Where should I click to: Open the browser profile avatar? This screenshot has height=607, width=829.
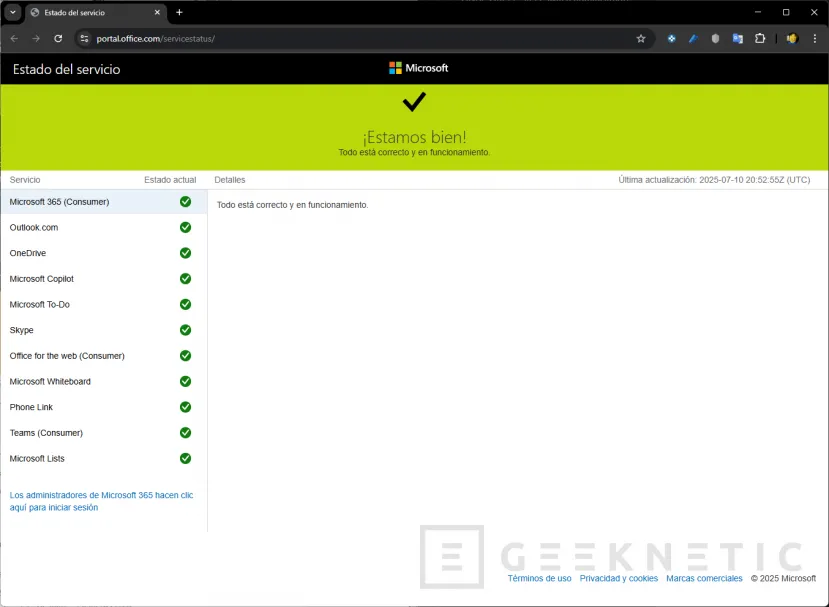pos(791,38)
